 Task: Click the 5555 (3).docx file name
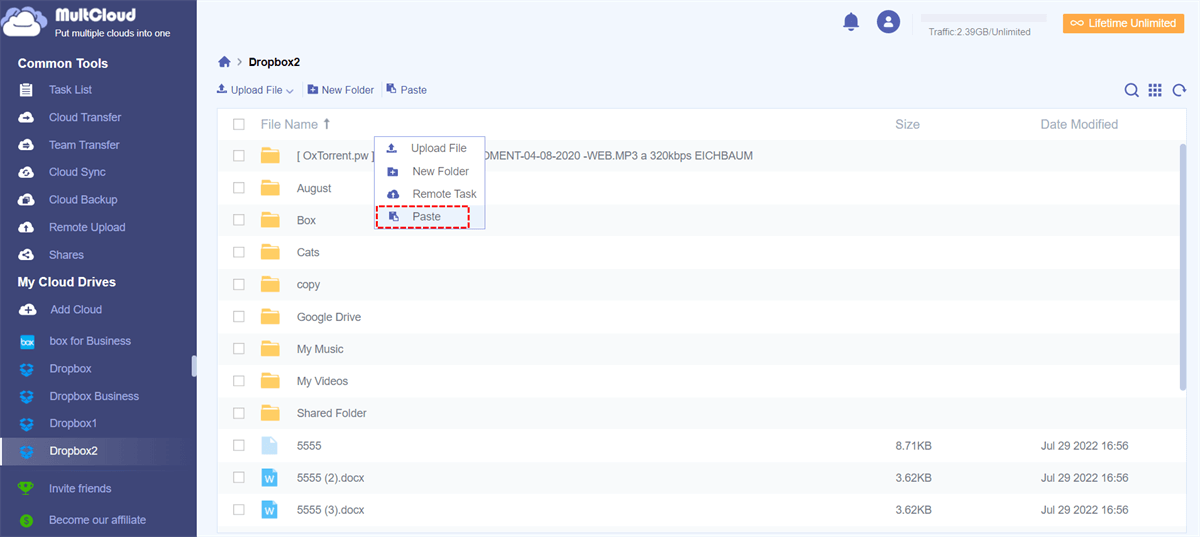coord(331,510)
